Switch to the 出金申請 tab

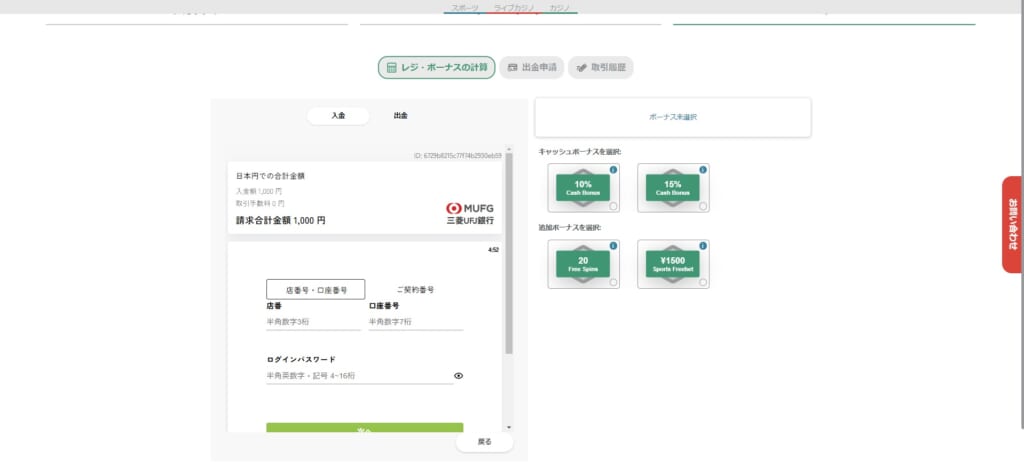tap(531, 68)
